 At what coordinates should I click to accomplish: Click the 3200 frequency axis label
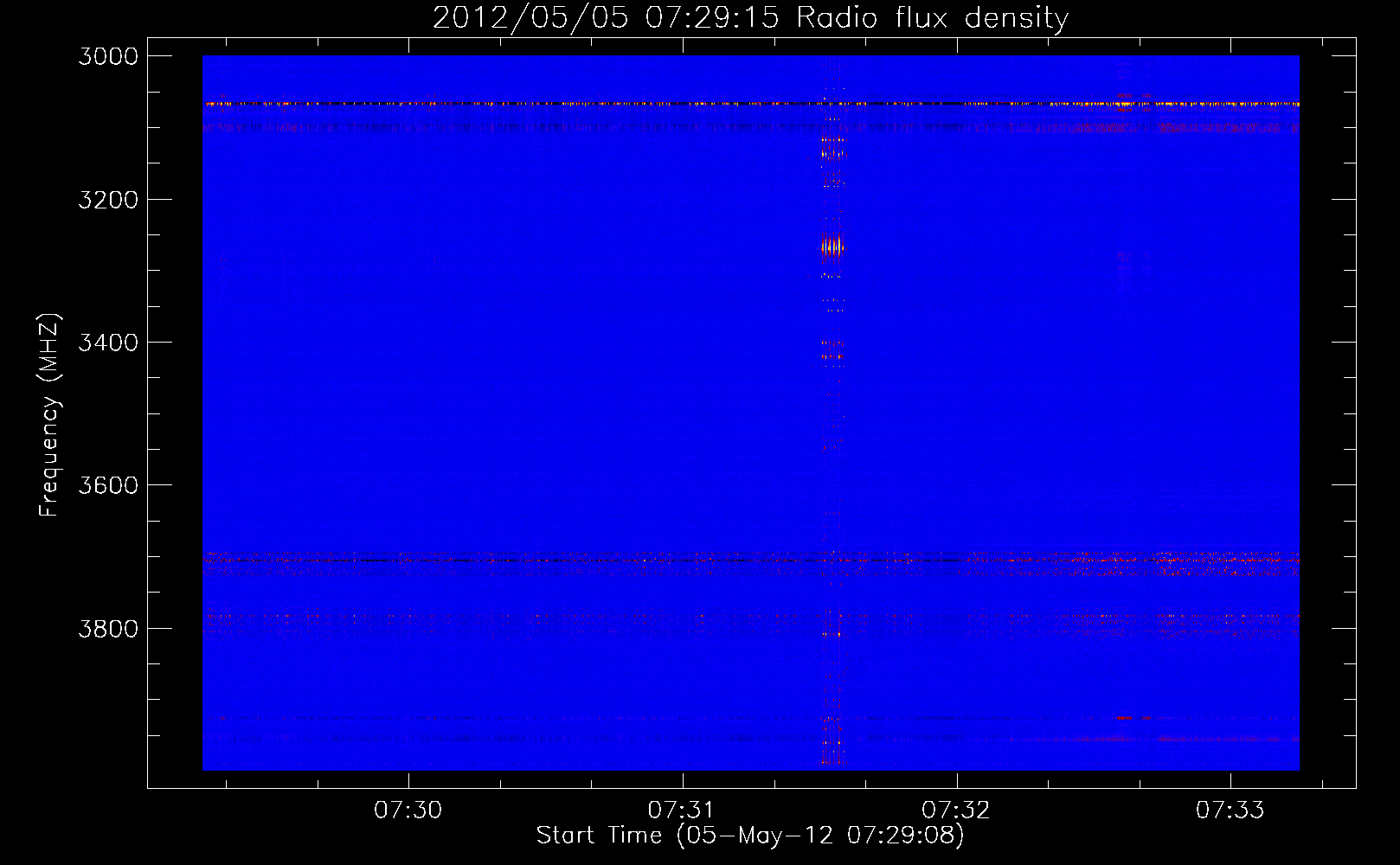pyautogui.click(x=108, y=200)
